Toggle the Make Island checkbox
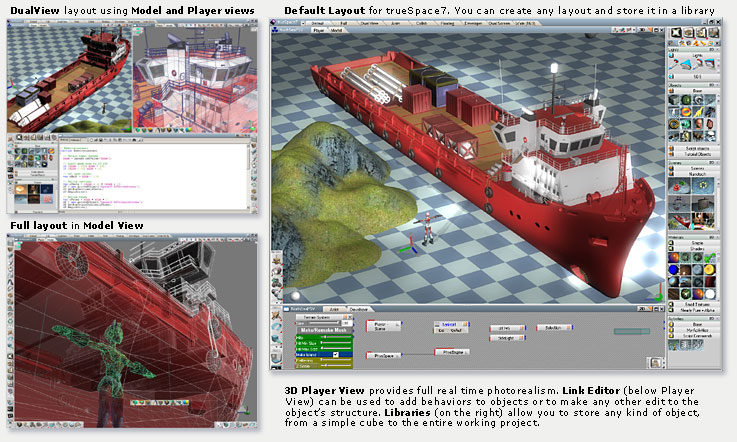The width and height of the screenshot is (737, 442). click(336, 353)
